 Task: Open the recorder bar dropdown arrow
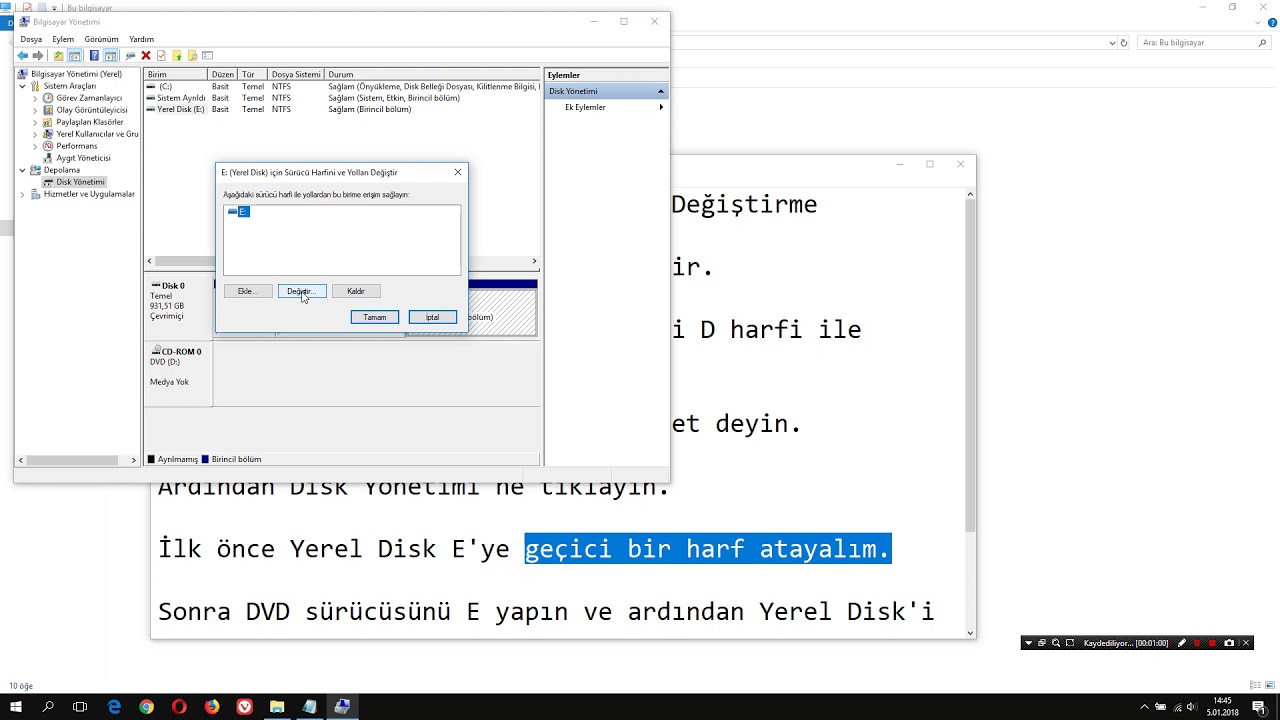pyautogui.click(x=1028, y=643)
